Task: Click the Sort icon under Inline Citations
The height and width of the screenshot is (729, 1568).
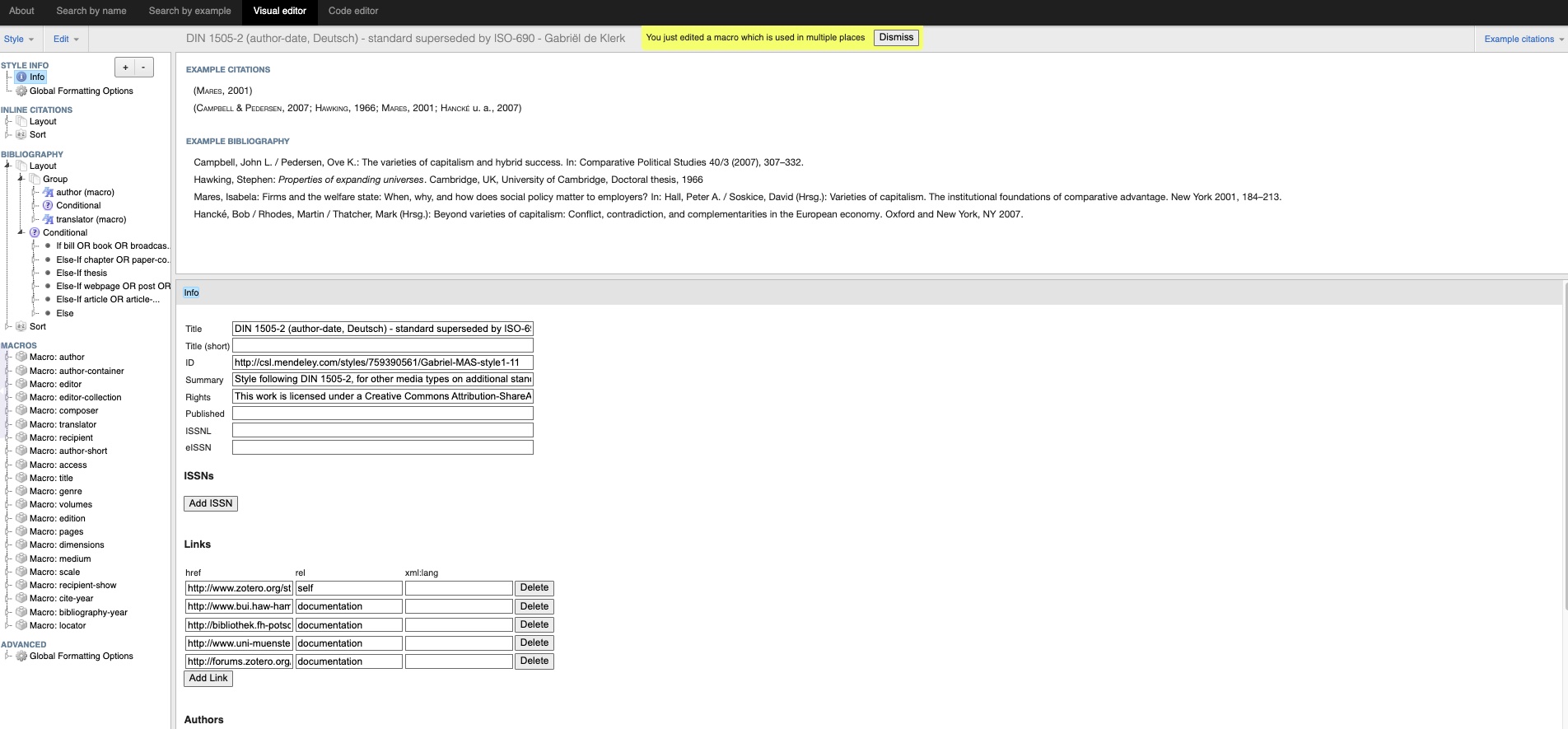Action: point(21,135)
